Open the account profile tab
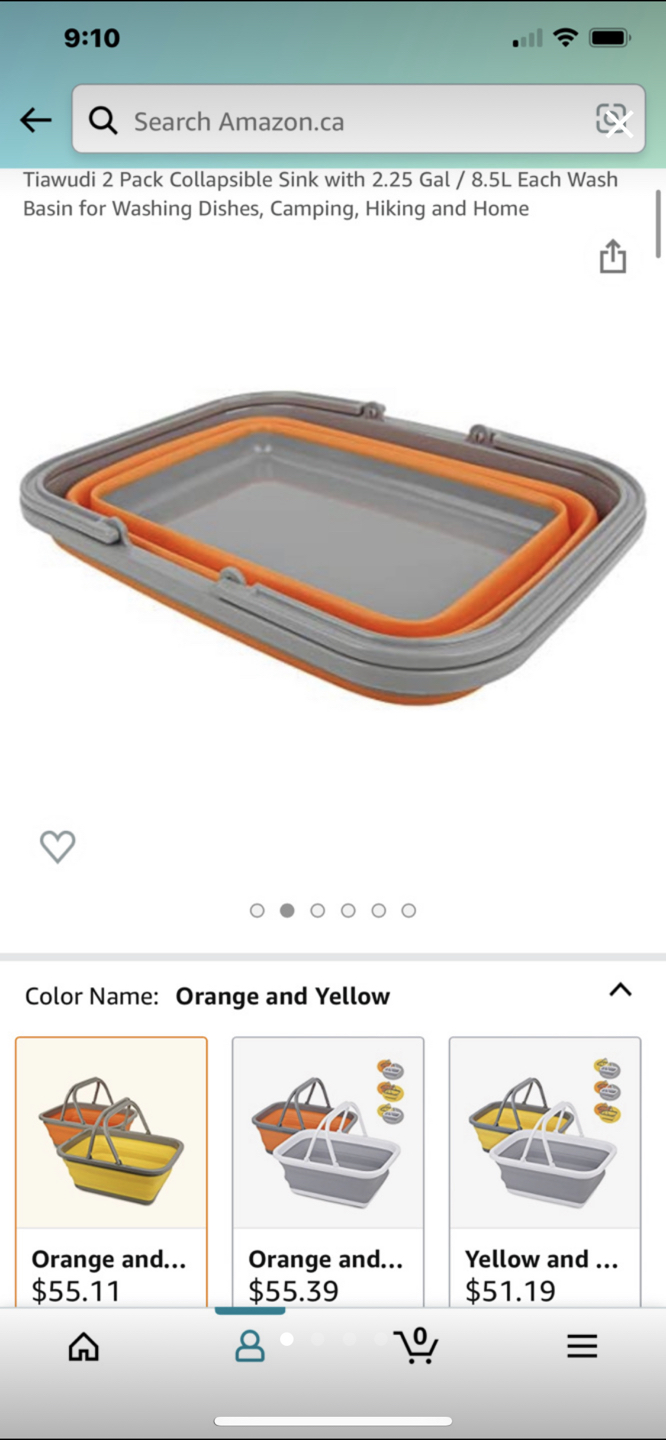The height and width of the screenshot is (1440, 666). pyautogui.click(x=250, y=1346)
